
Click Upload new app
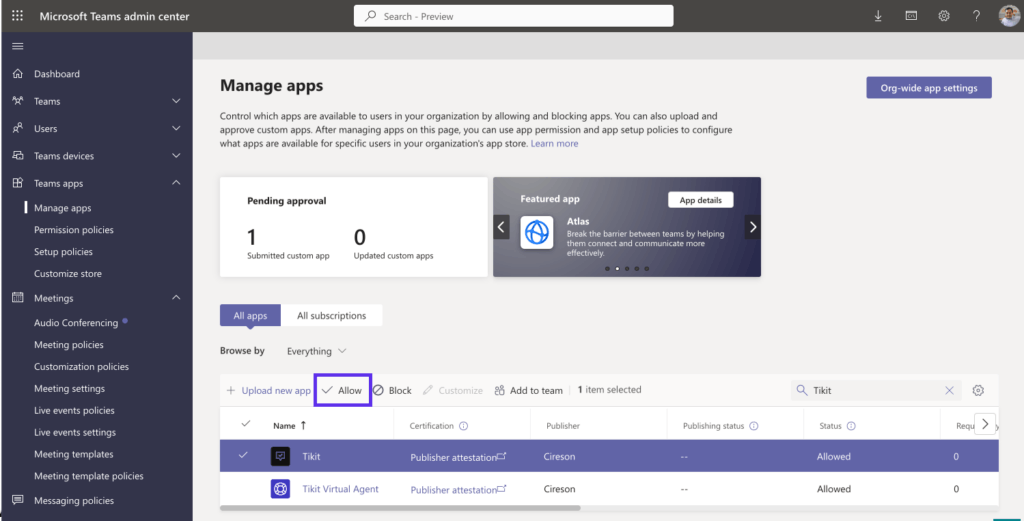(268, 390)
